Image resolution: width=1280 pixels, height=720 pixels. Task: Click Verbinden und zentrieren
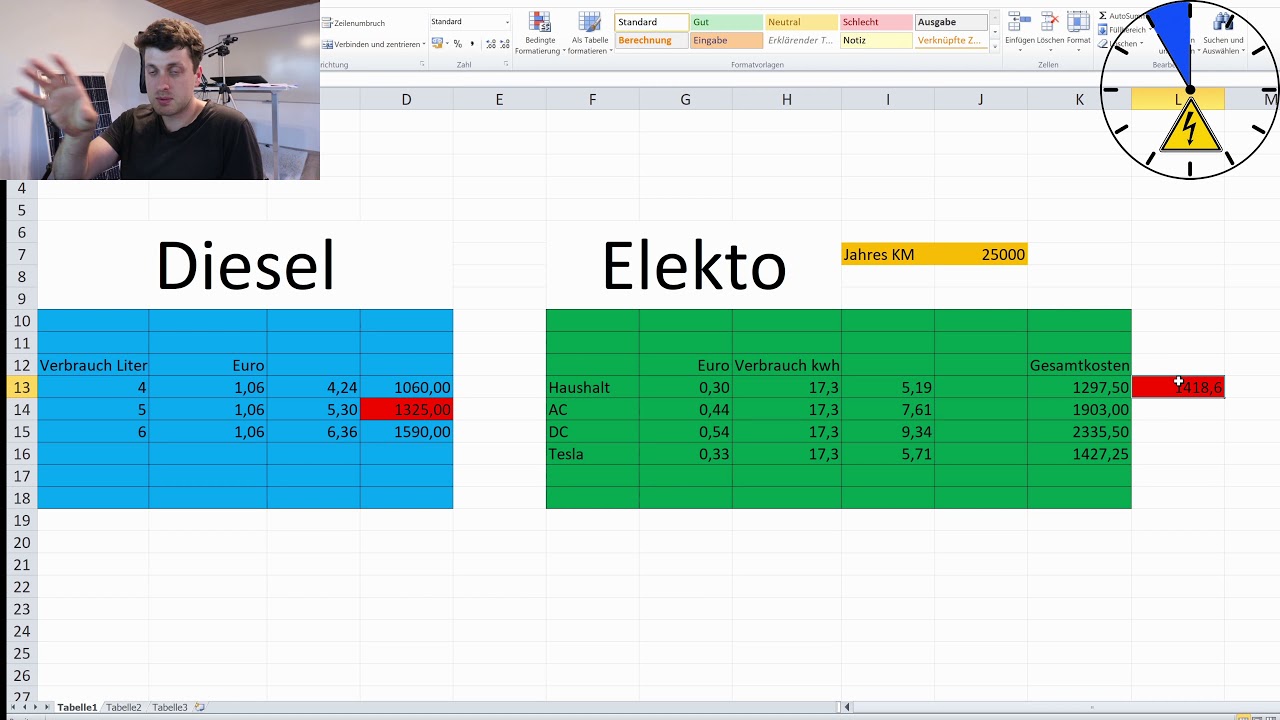pos(373,44)
